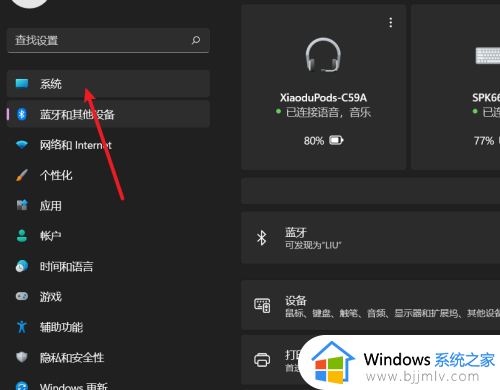Open 时间和语言 settings

pos(108,266)
